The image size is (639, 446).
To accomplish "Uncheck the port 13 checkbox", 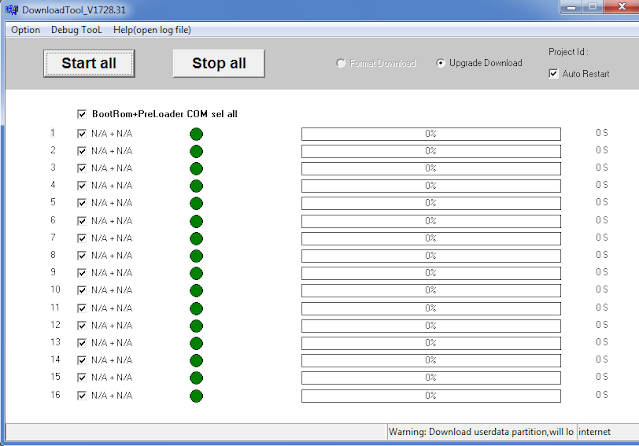I will [x=82, y=343].
